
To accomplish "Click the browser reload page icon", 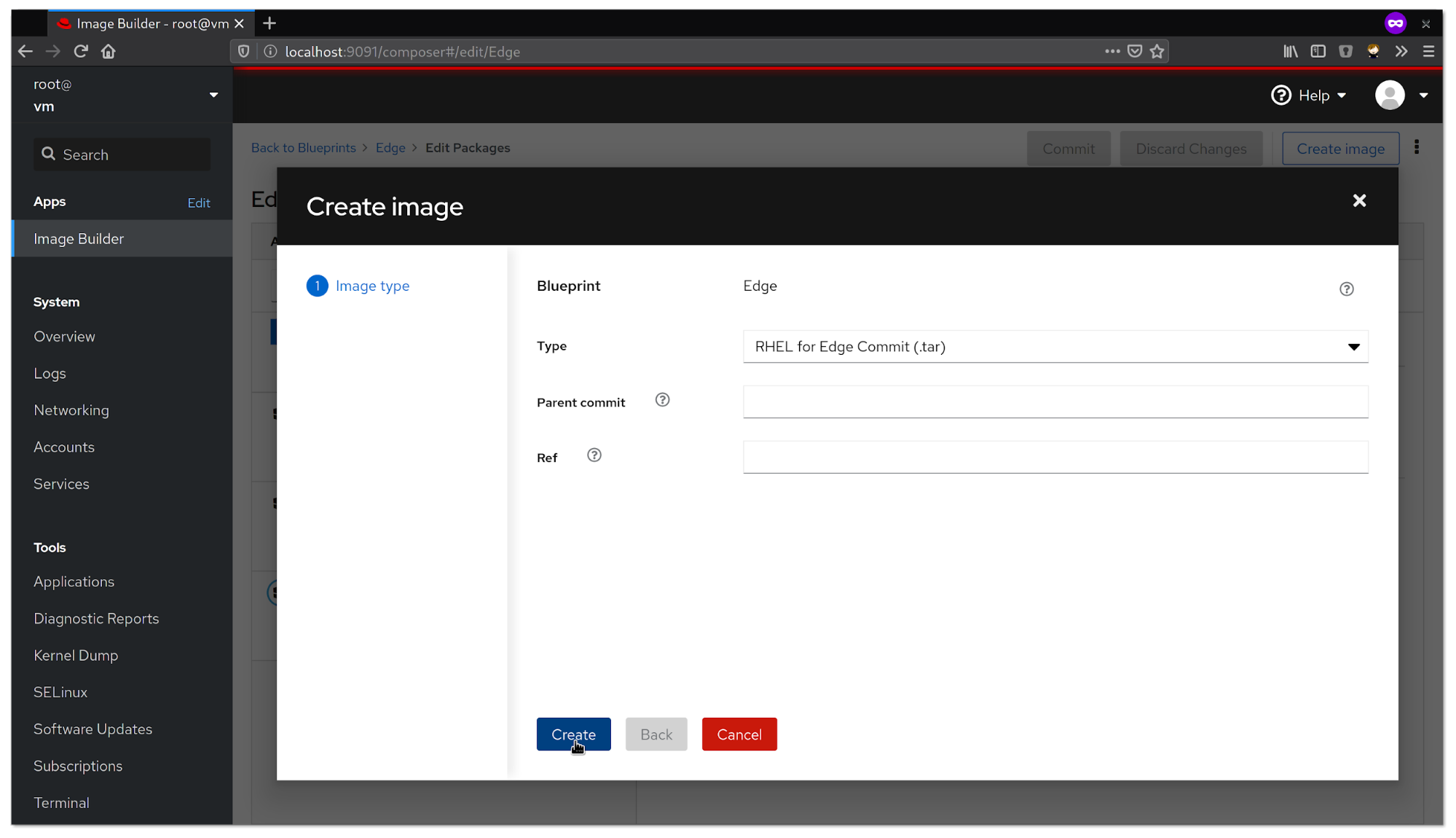I will coord(81,52).
